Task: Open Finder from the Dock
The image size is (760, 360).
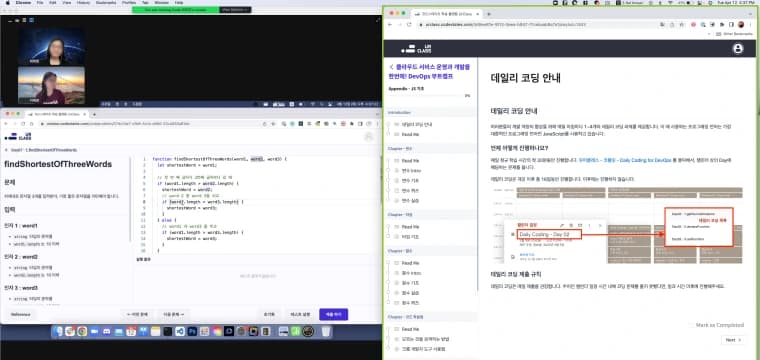Action: pyautogui.click(x=58, y=332)
